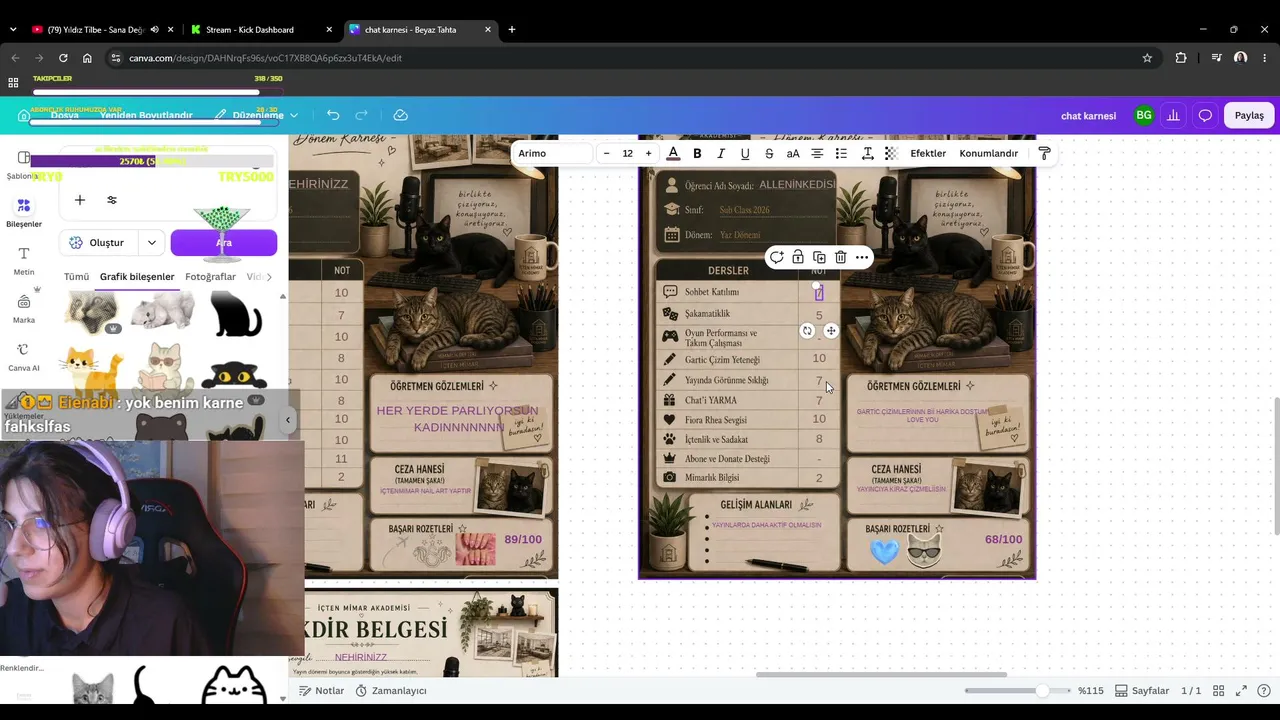
Task: Decrease the font size with minus
Action: [x=606, y=153]
